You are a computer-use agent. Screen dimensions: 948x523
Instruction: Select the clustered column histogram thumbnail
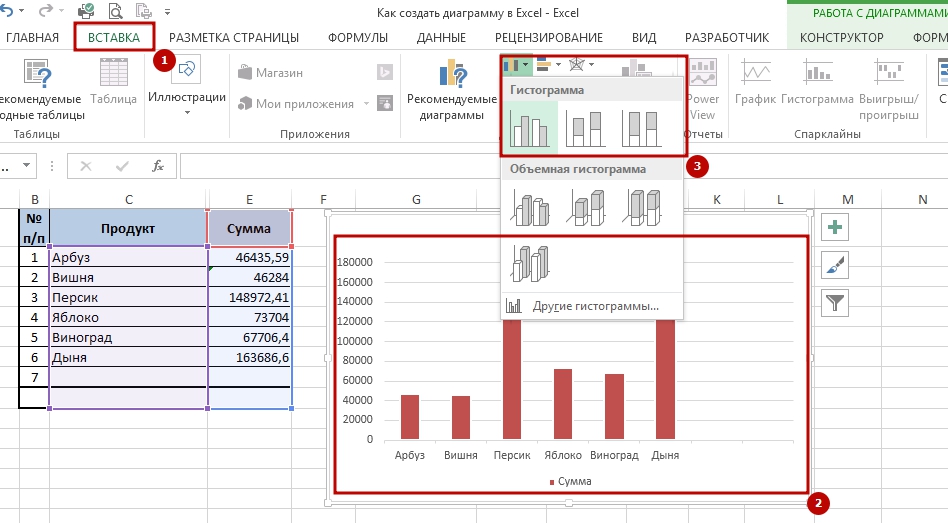[x=530, y=128]
